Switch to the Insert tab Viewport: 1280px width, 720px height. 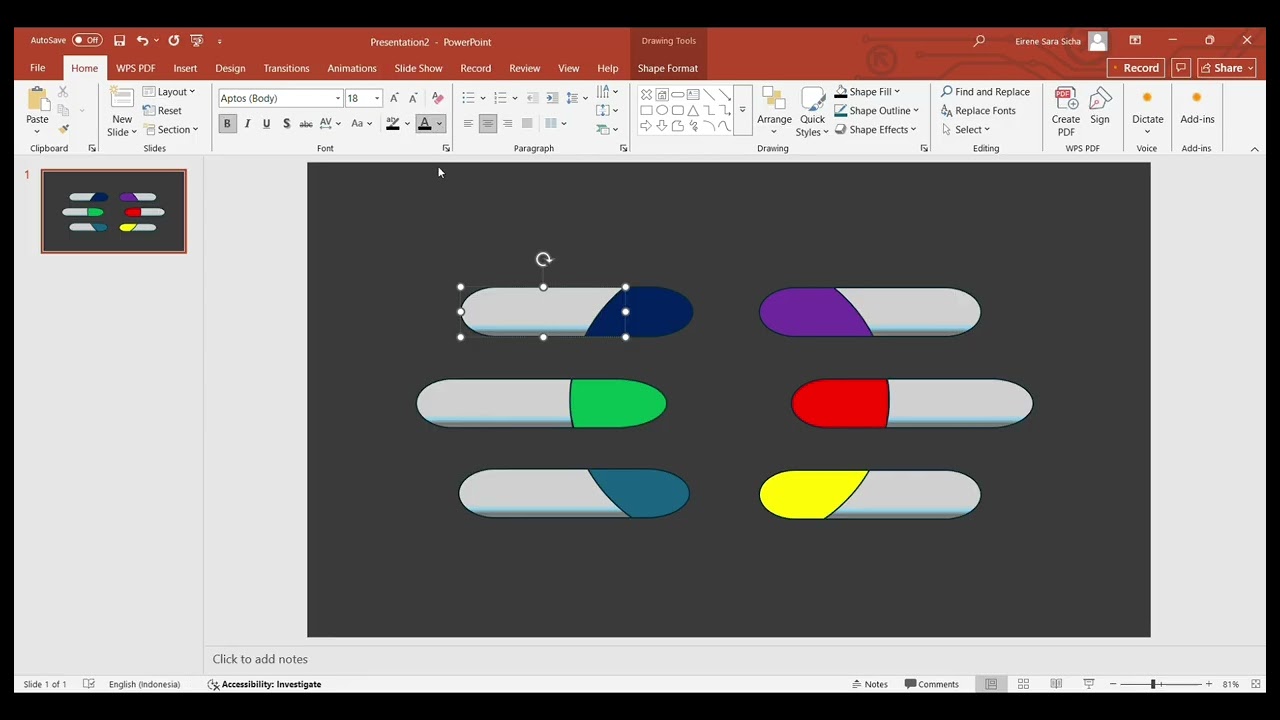(185, 68)
